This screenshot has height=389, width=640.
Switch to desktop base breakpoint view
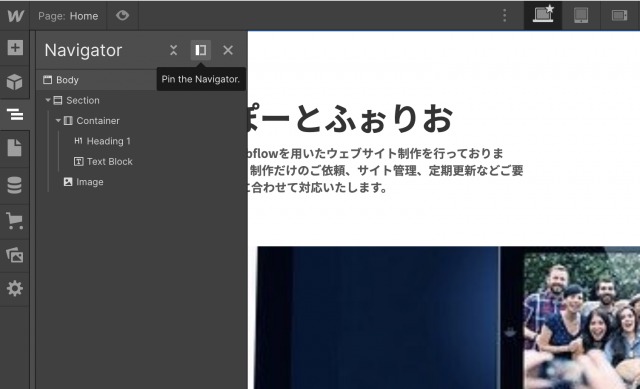543,16
